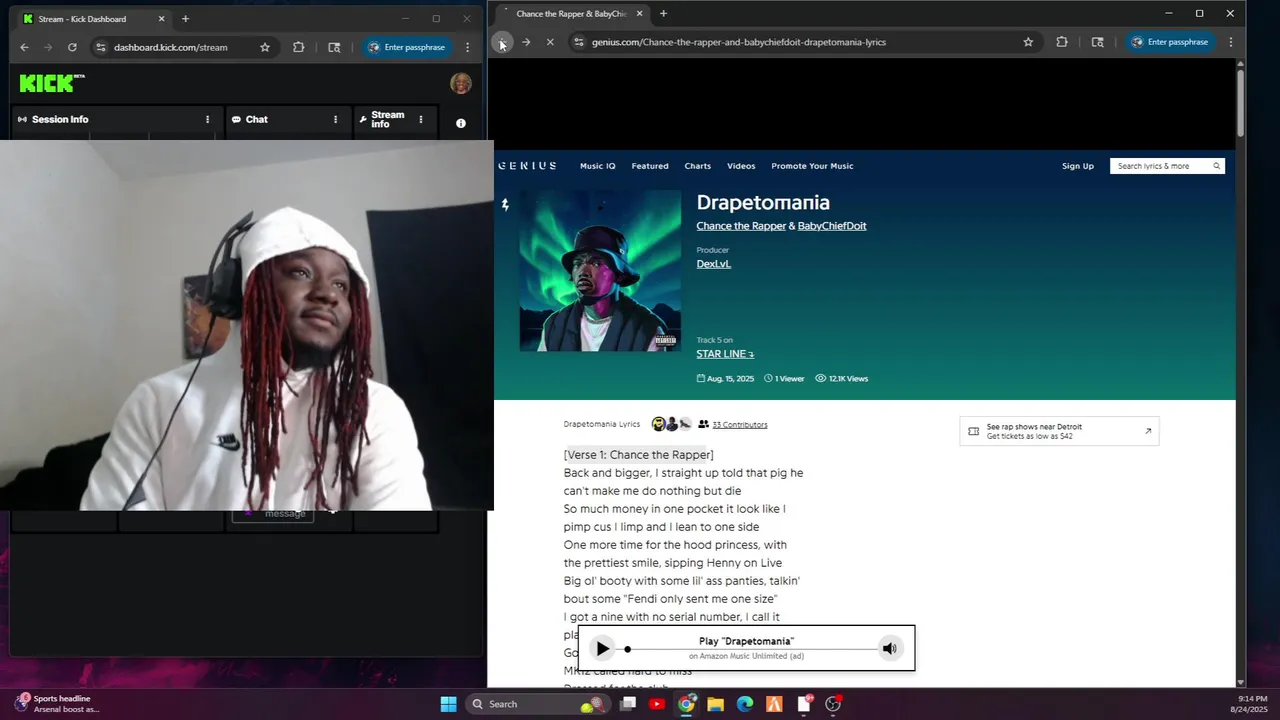Image resolution: width=1280 pixels, height=720 pixels.
Task: Open Task View on the taskbar
Action: (x=628, y=704)
